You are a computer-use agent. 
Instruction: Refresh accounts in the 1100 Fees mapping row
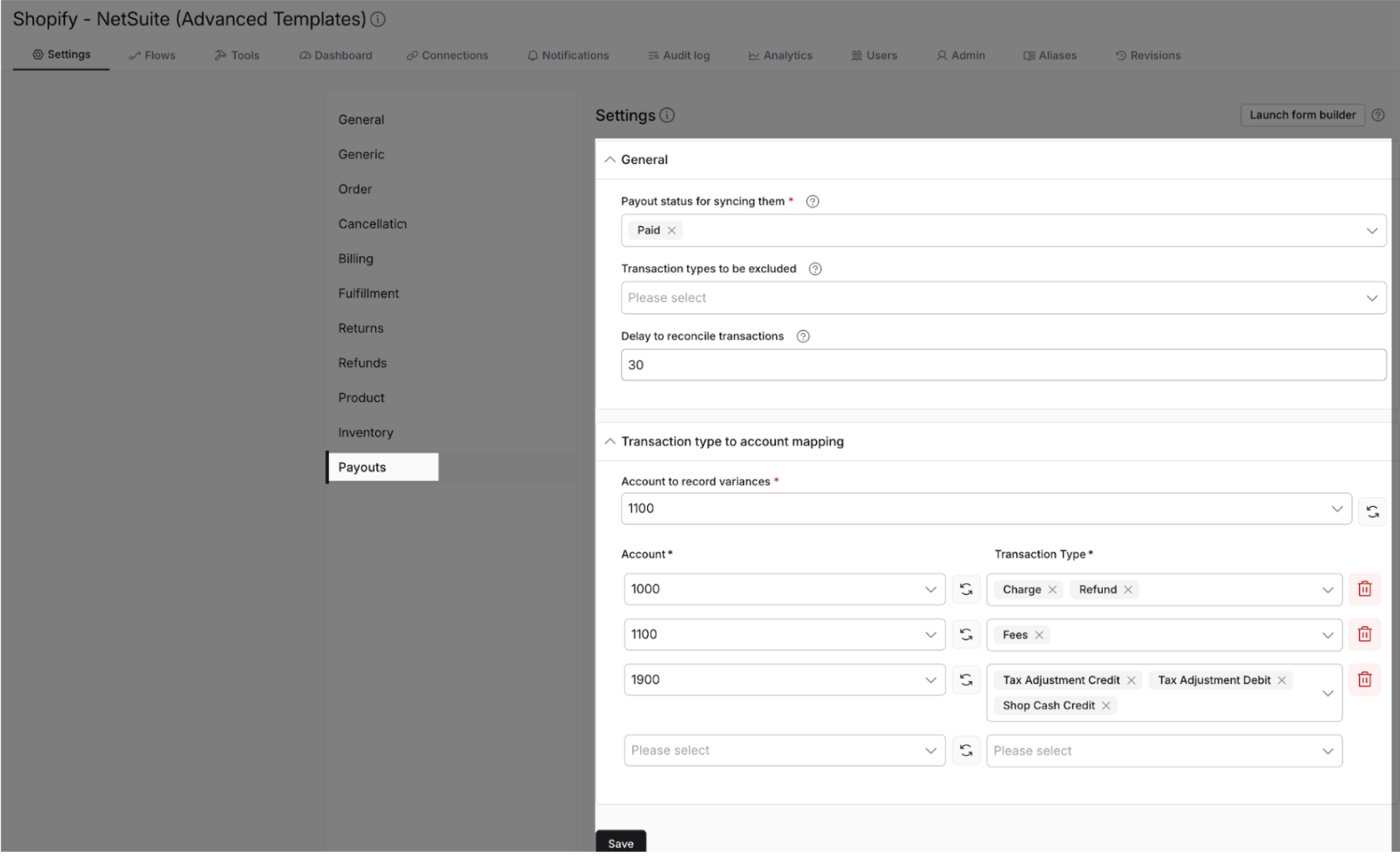[966, 635]
